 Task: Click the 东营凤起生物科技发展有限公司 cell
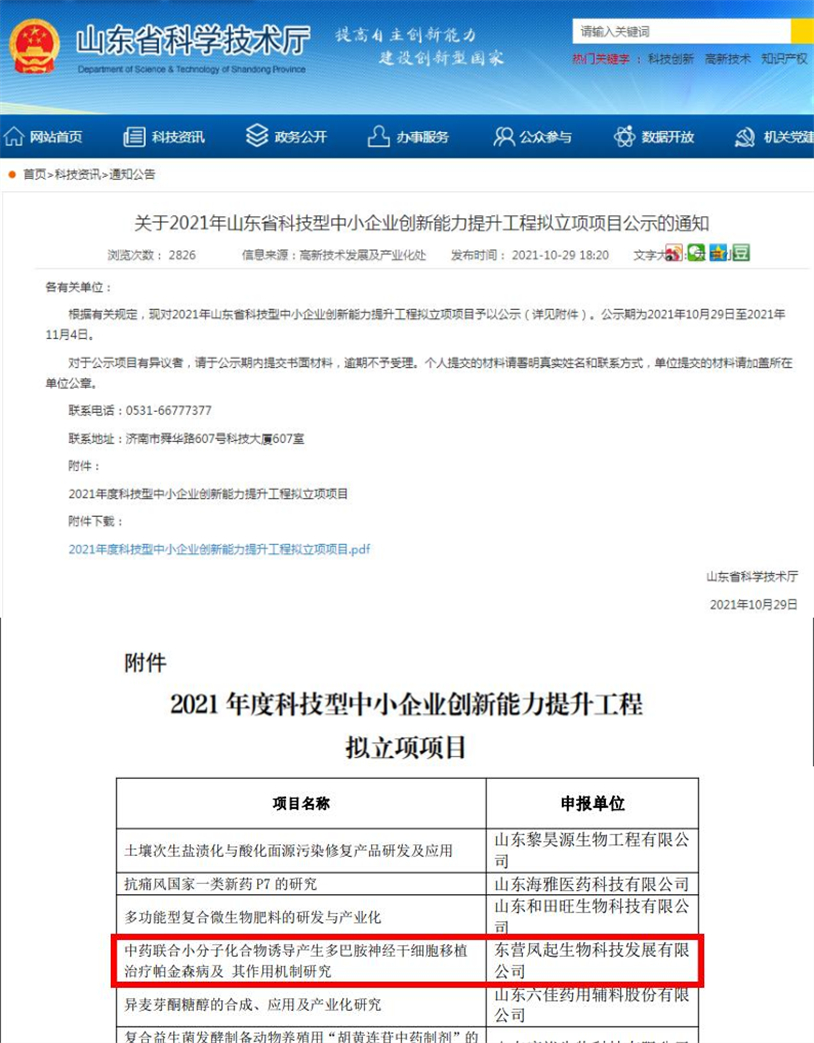[593, 961]
